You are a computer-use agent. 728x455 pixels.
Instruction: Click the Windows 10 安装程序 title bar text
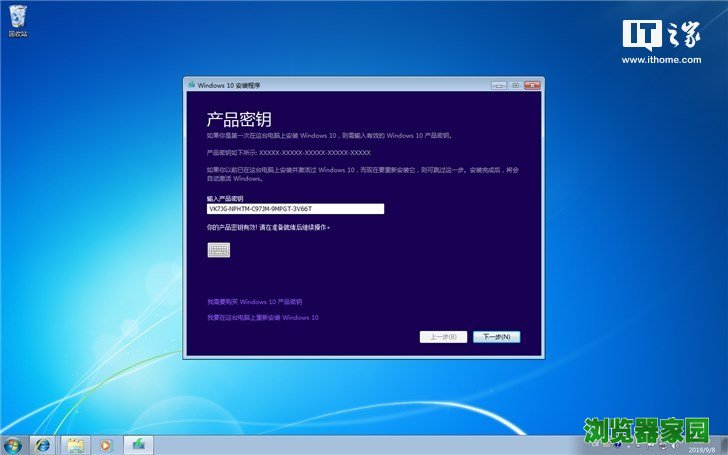pyautogui.click(x=229, y=85)
